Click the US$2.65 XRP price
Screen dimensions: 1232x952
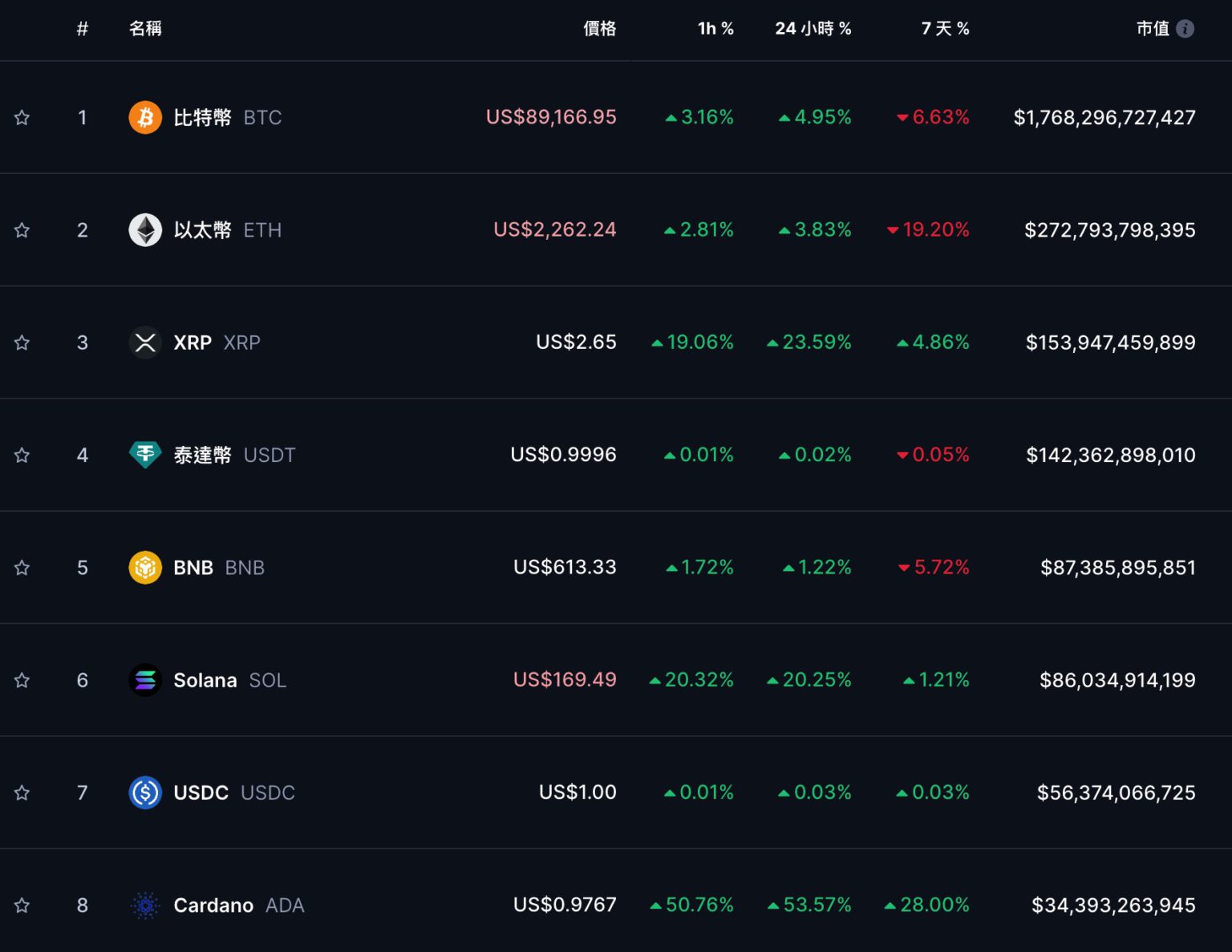[576, 342]
